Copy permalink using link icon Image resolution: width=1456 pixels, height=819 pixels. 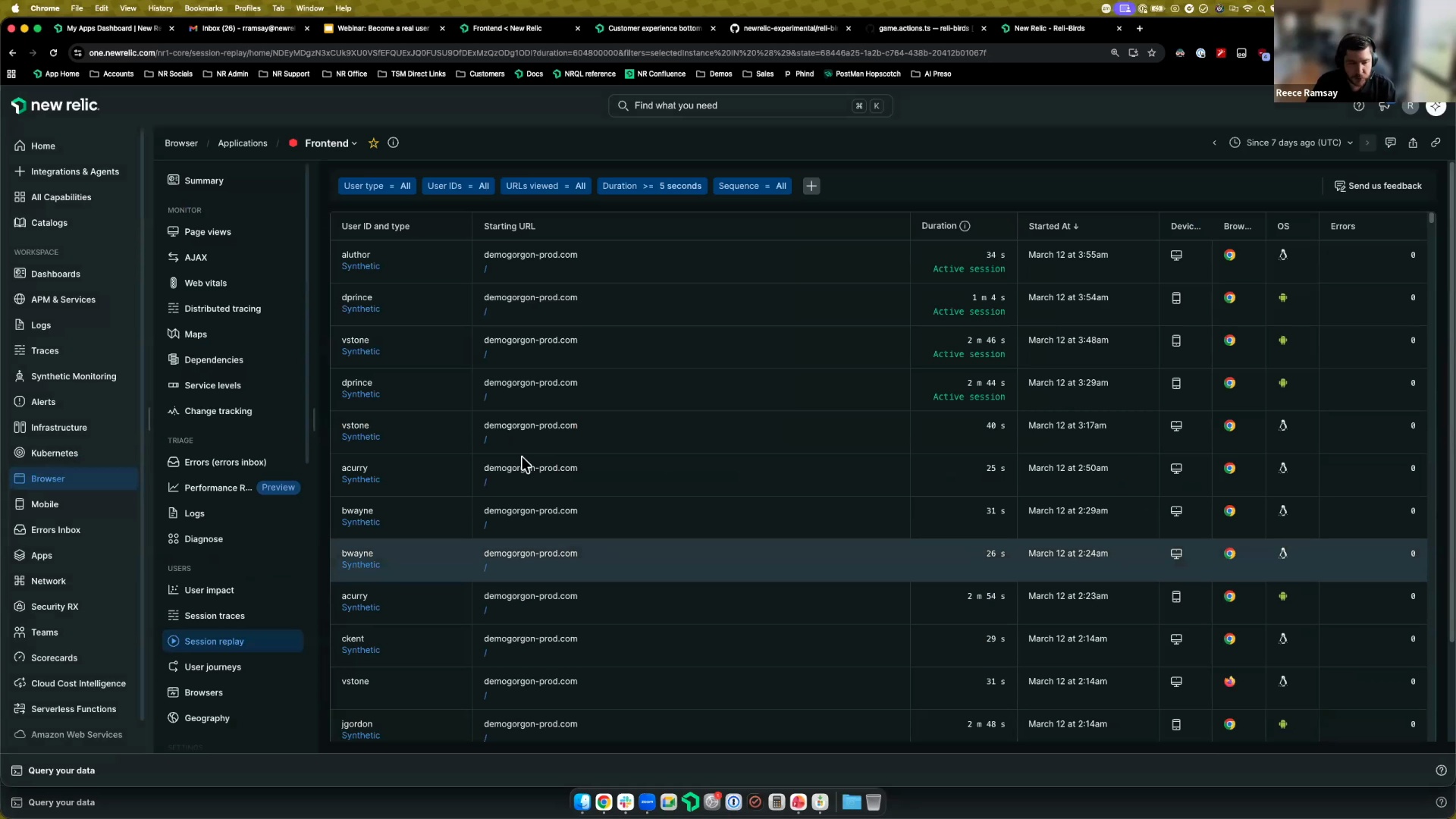point(1436,143)
